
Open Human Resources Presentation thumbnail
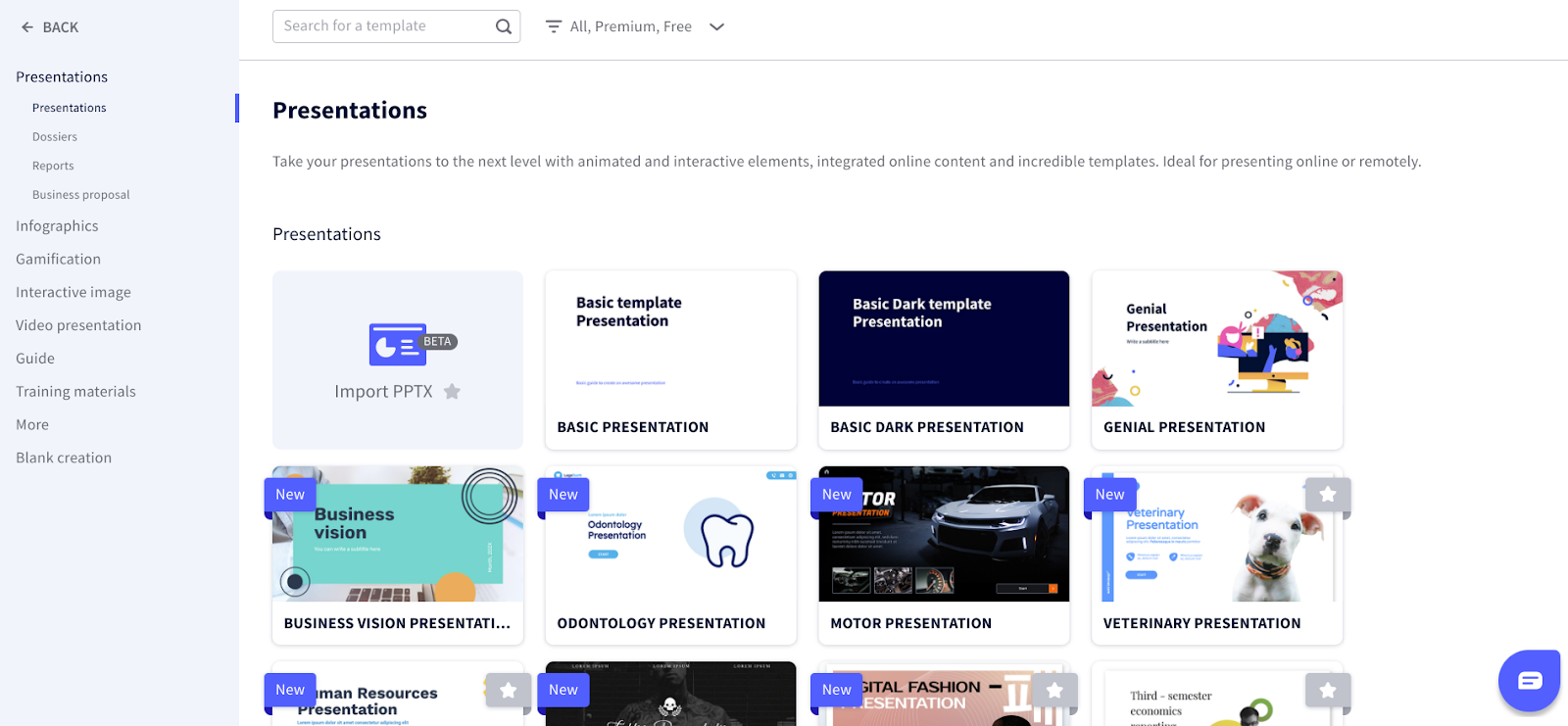click(x=398, y=695)
